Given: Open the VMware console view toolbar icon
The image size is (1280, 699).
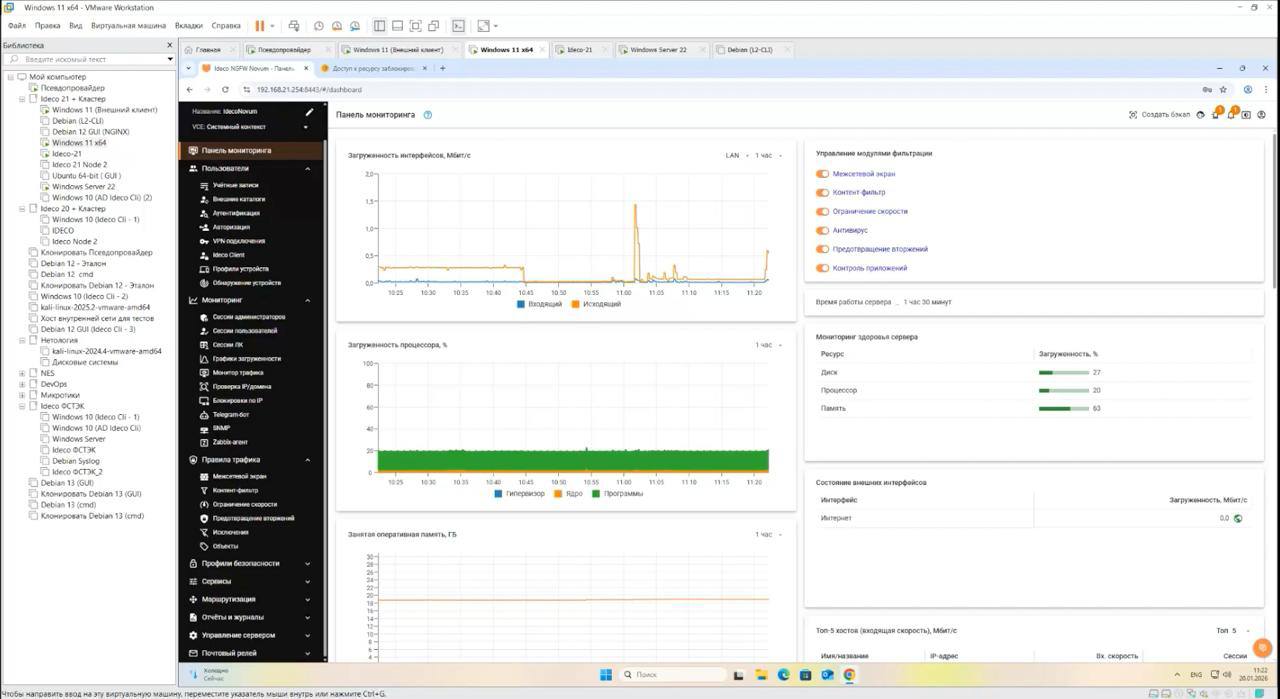Looking at the screenshot, I should coord(458,26).
